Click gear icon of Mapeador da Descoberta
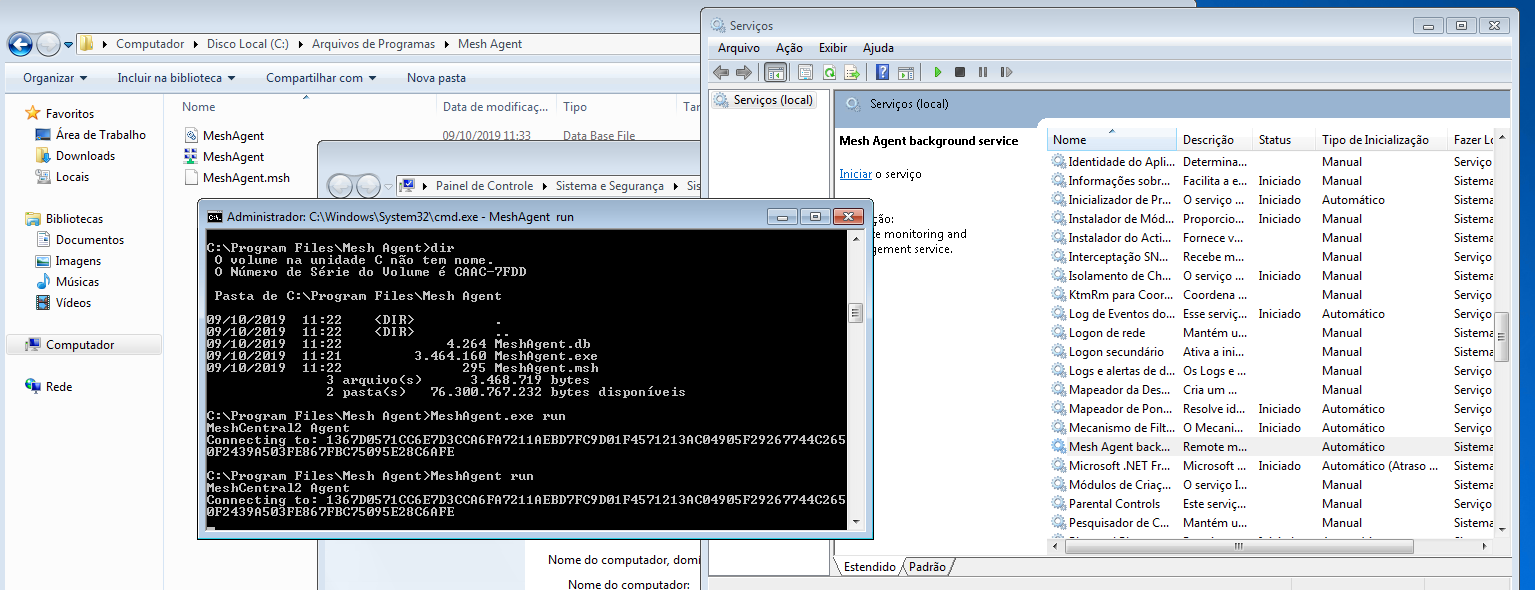Image resolution: width=1535 pixels, height=590 pixels. [1058, 390]
